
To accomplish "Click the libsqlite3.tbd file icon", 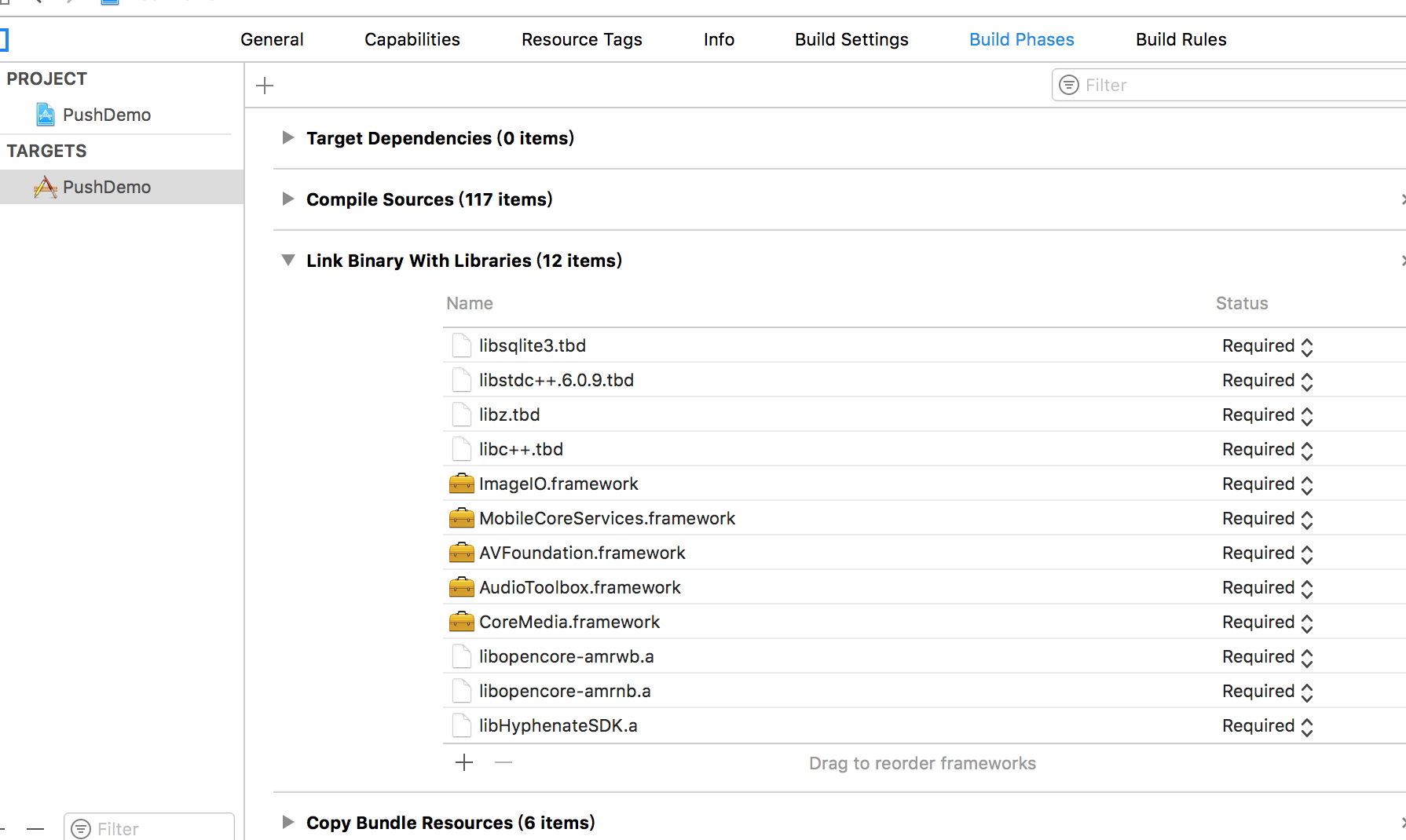I will pyautogui.click(x=461, y=345).
